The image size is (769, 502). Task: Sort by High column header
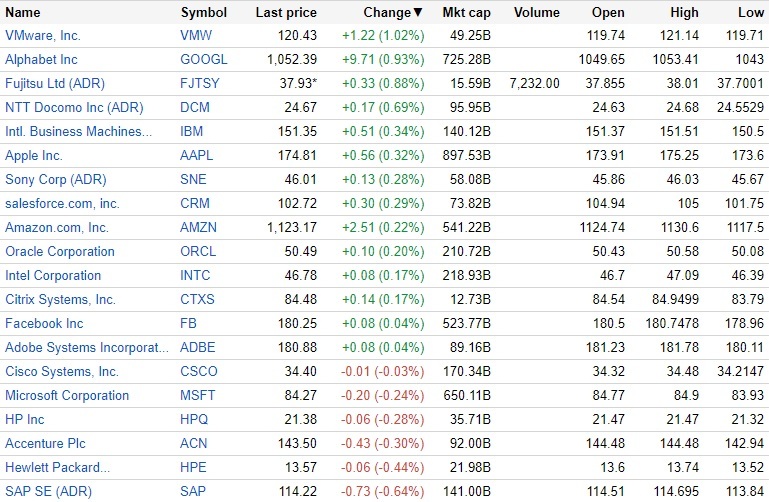pos(685,13)
